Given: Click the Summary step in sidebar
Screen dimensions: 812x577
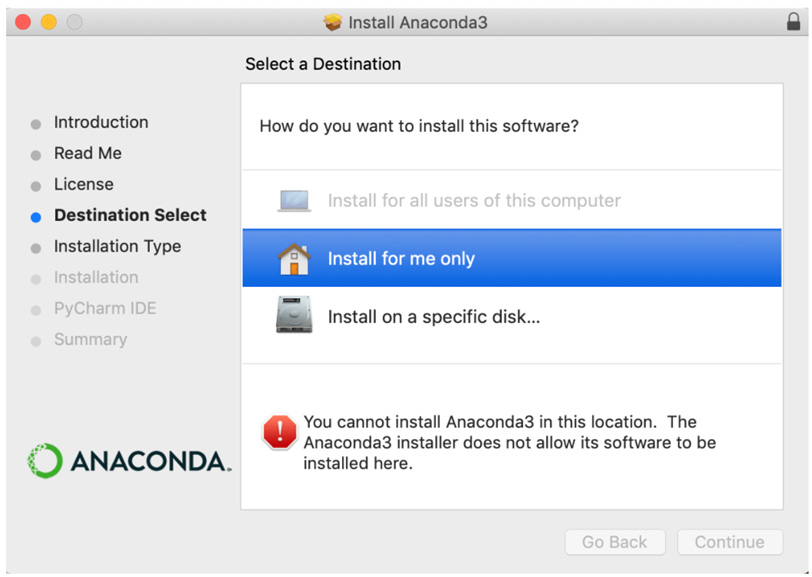Looking at the screenshot, I should (91, 340).
